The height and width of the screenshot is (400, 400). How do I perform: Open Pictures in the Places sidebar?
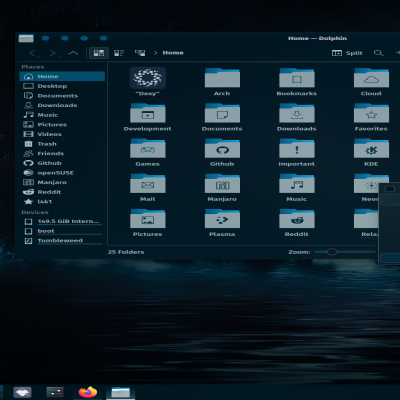point(62,125)
